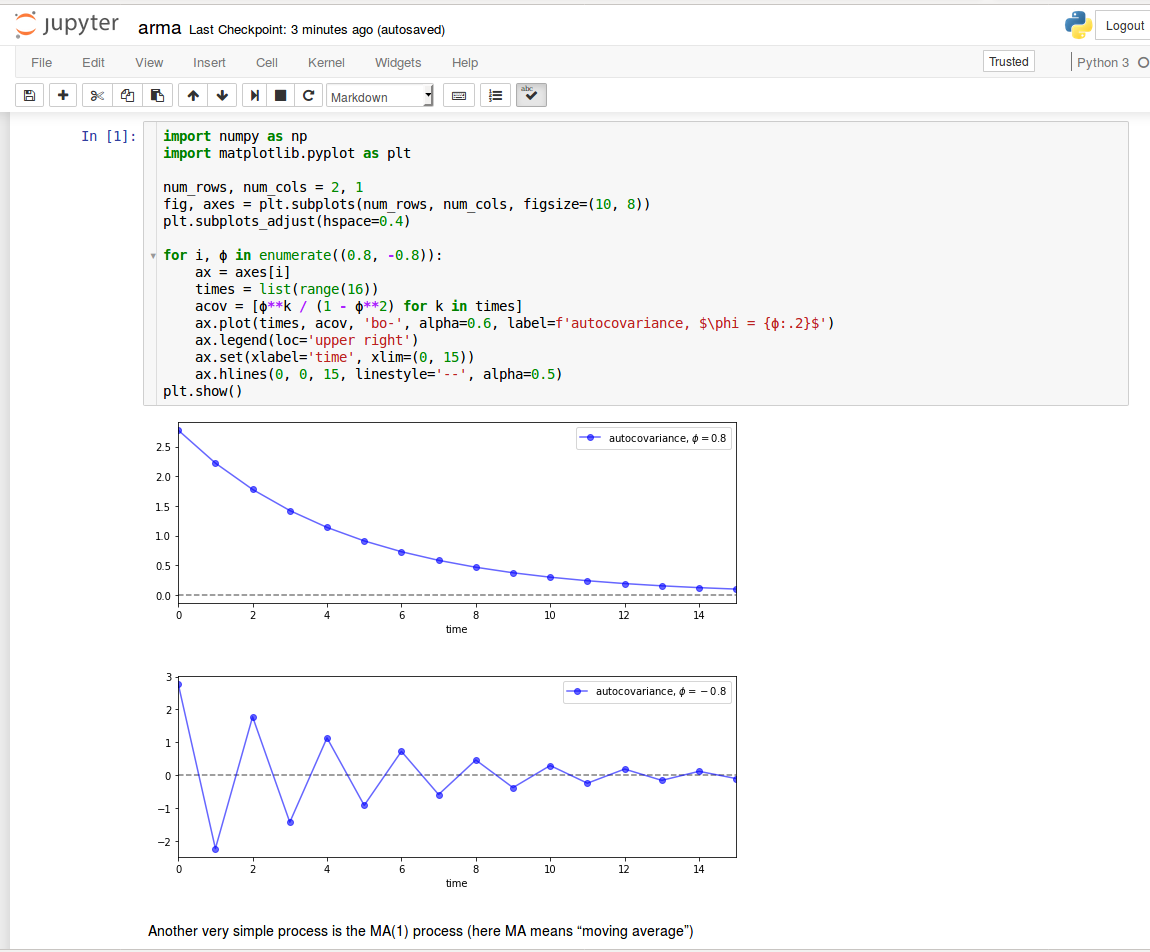Copy selected cells icon
This screenshot has width=1150, height=952.
(x=127, y=95)
